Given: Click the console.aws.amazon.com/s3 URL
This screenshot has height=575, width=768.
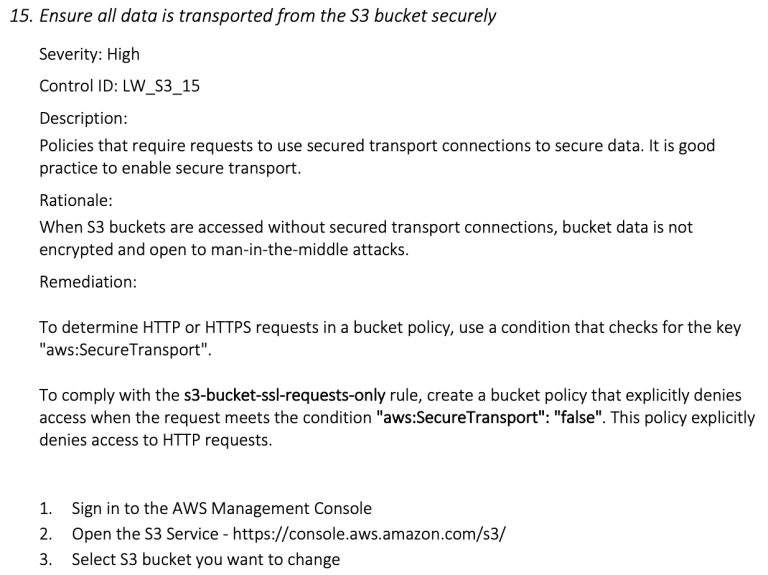Looking at the screenshot, I should point(369,534).
